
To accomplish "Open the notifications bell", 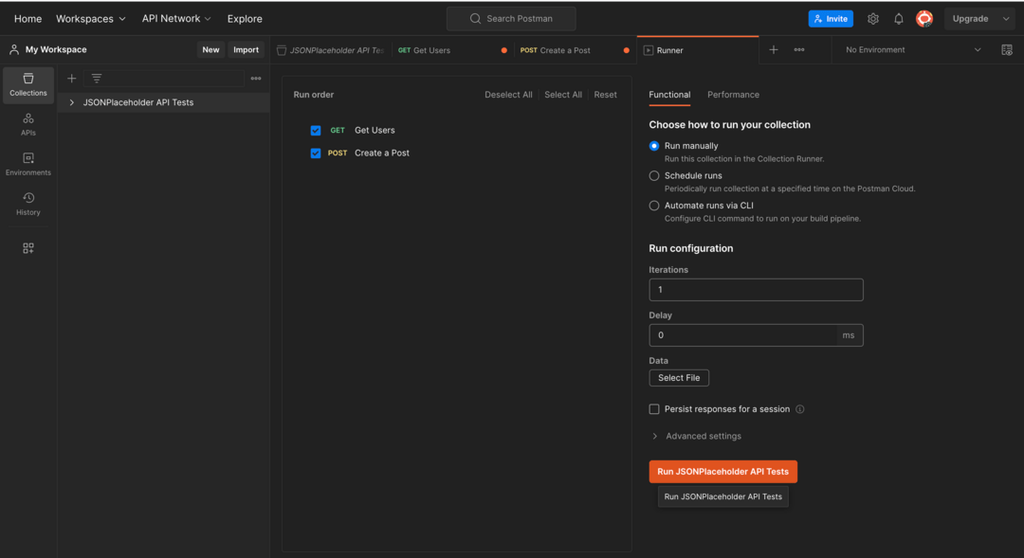I will click(898, 19).
